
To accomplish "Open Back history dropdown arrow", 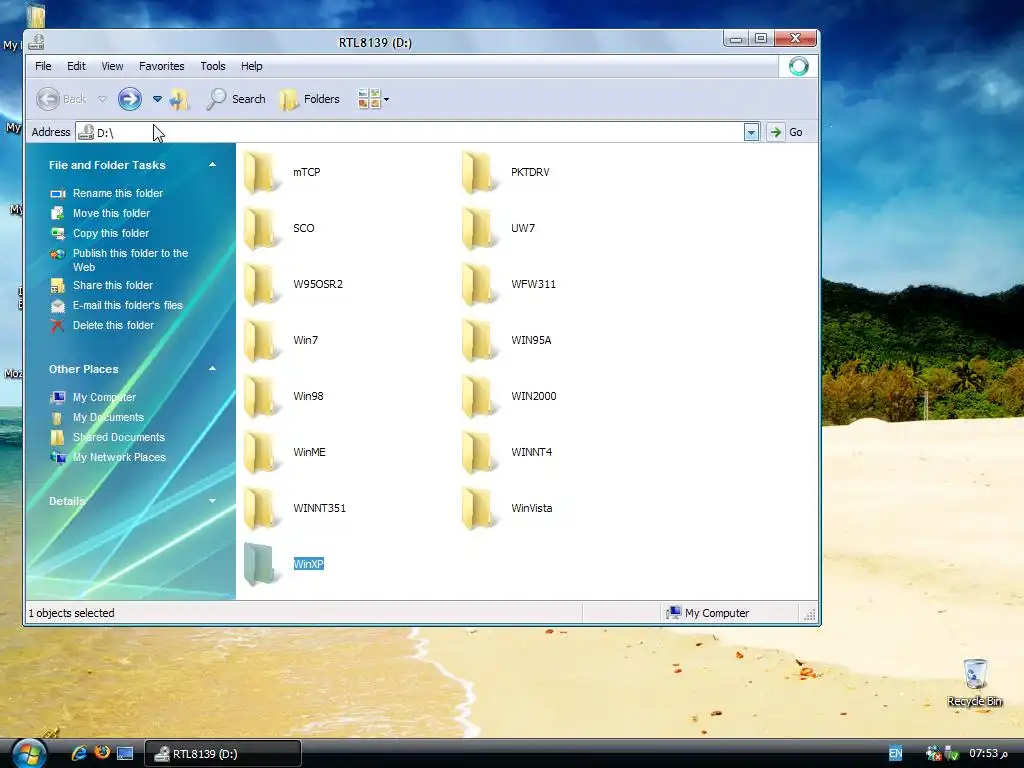I will tap(102, 99).
